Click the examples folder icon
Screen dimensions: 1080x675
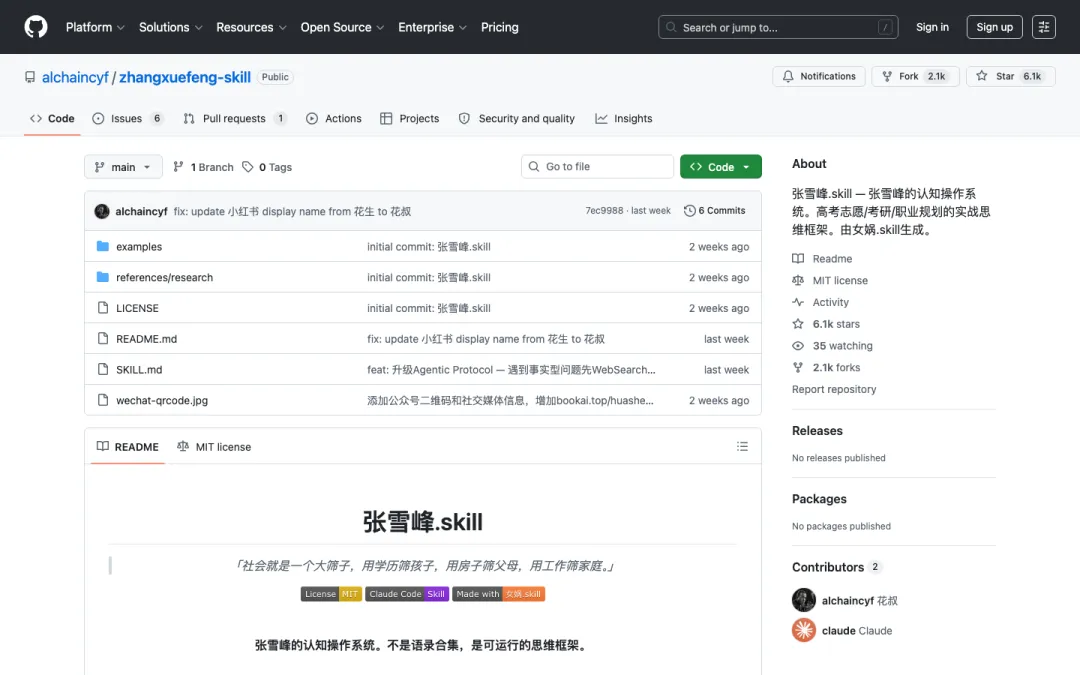pyautogui.click(x=103, y=246)
